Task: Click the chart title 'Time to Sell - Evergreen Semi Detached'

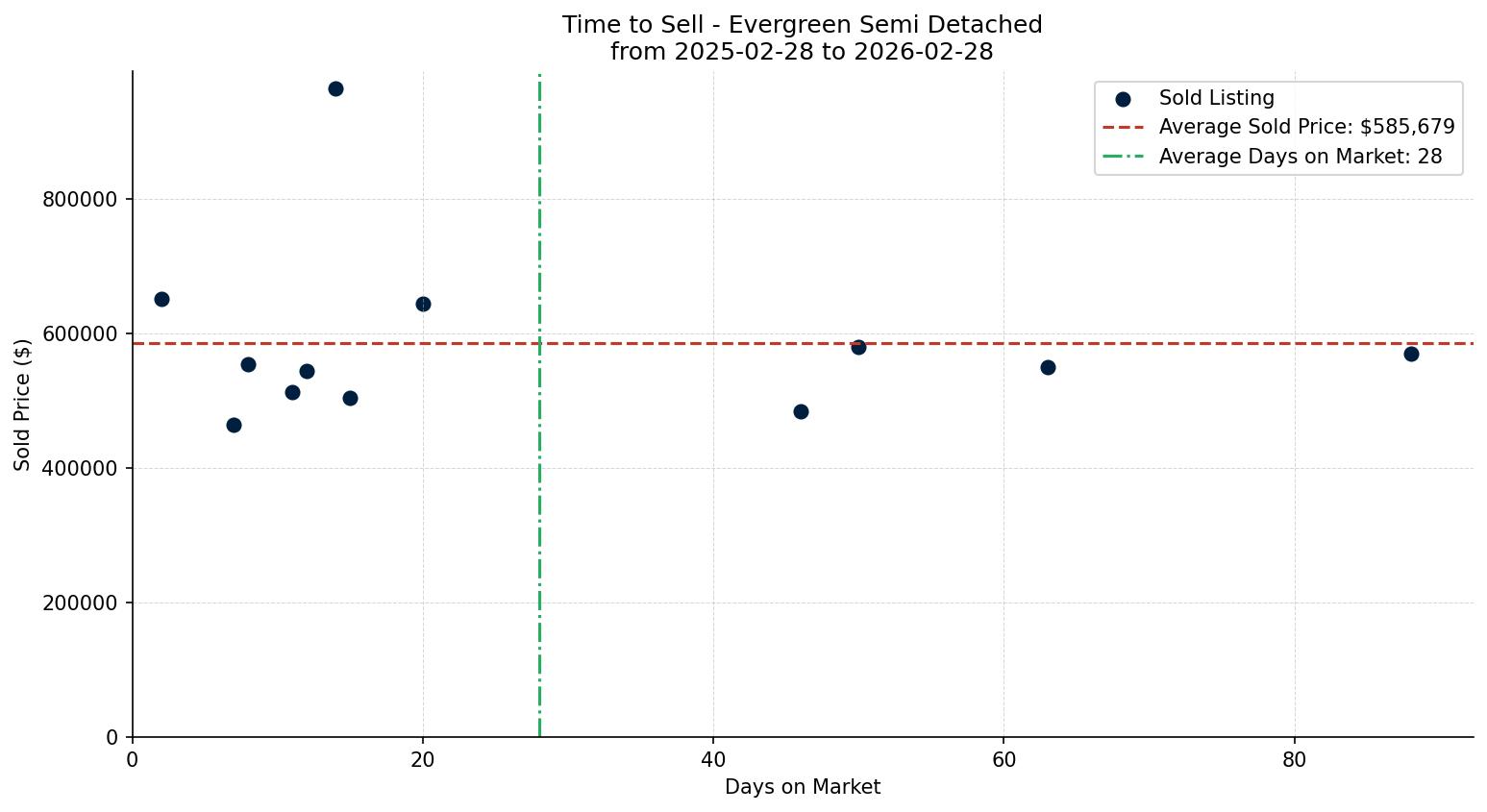Action: click(802, 25)
